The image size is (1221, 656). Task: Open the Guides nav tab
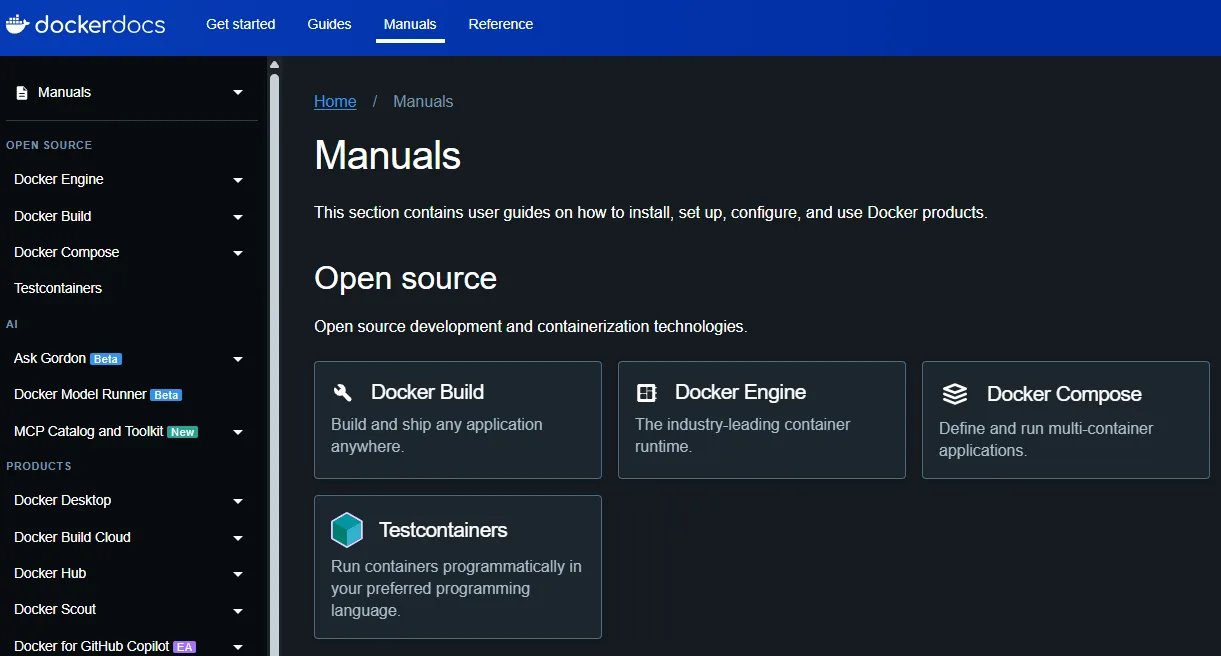click(329, 24)
